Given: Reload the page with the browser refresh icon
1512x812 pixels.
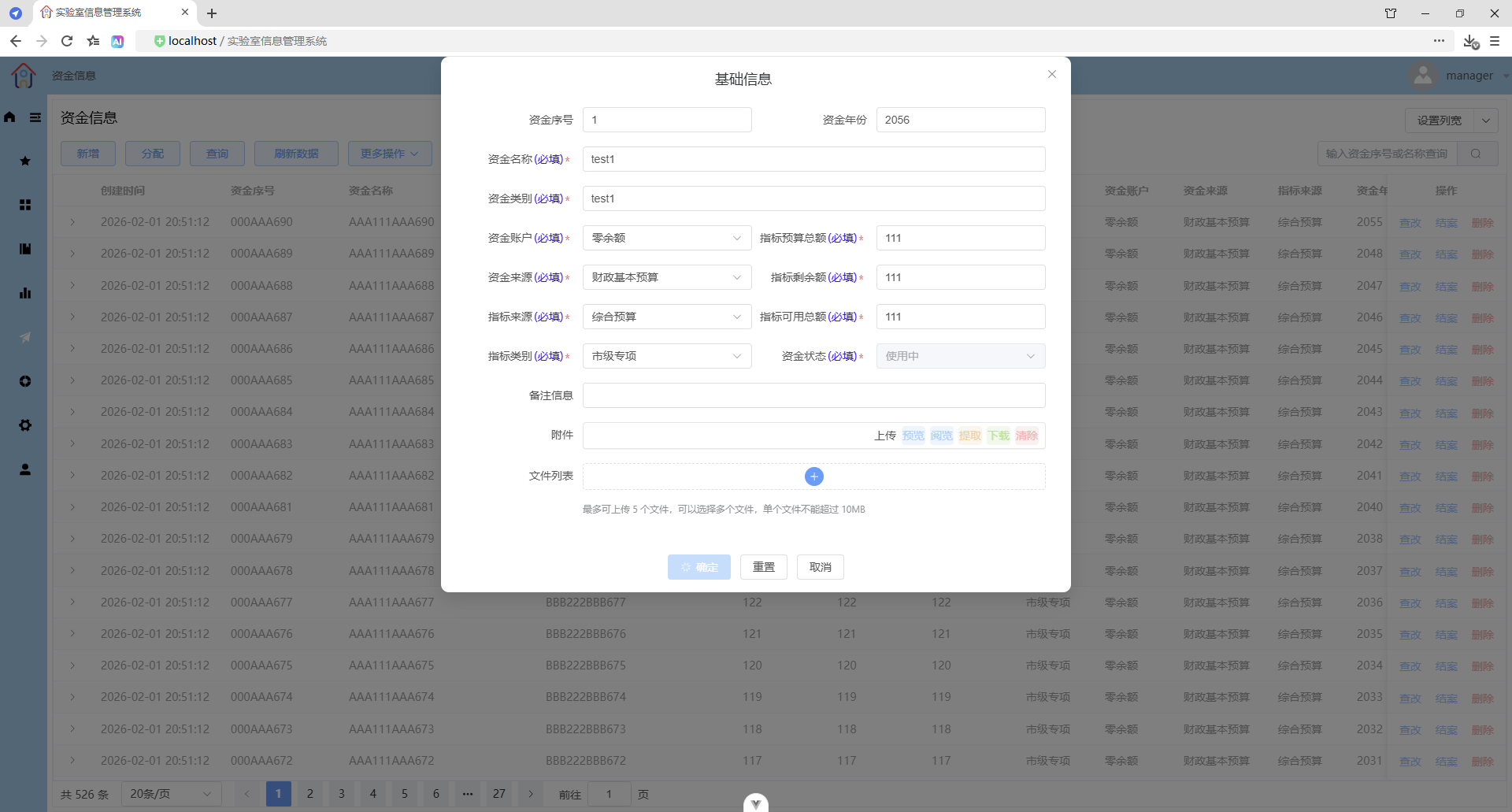Looking at the screenshot, I should 67,41.
